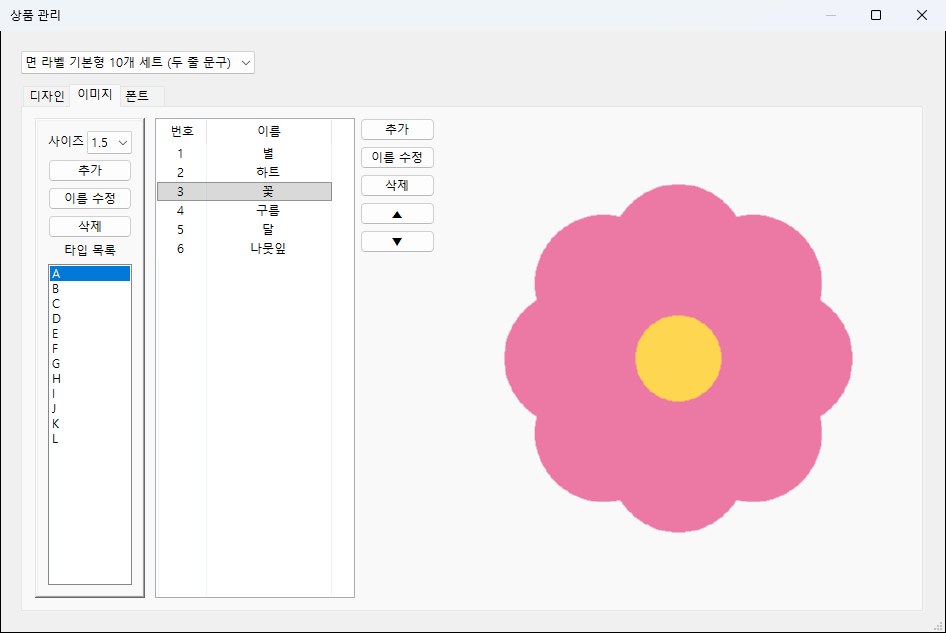Move selected image down with ▼ button
Screen dimensions: 946x633
(x=398, y=241)
